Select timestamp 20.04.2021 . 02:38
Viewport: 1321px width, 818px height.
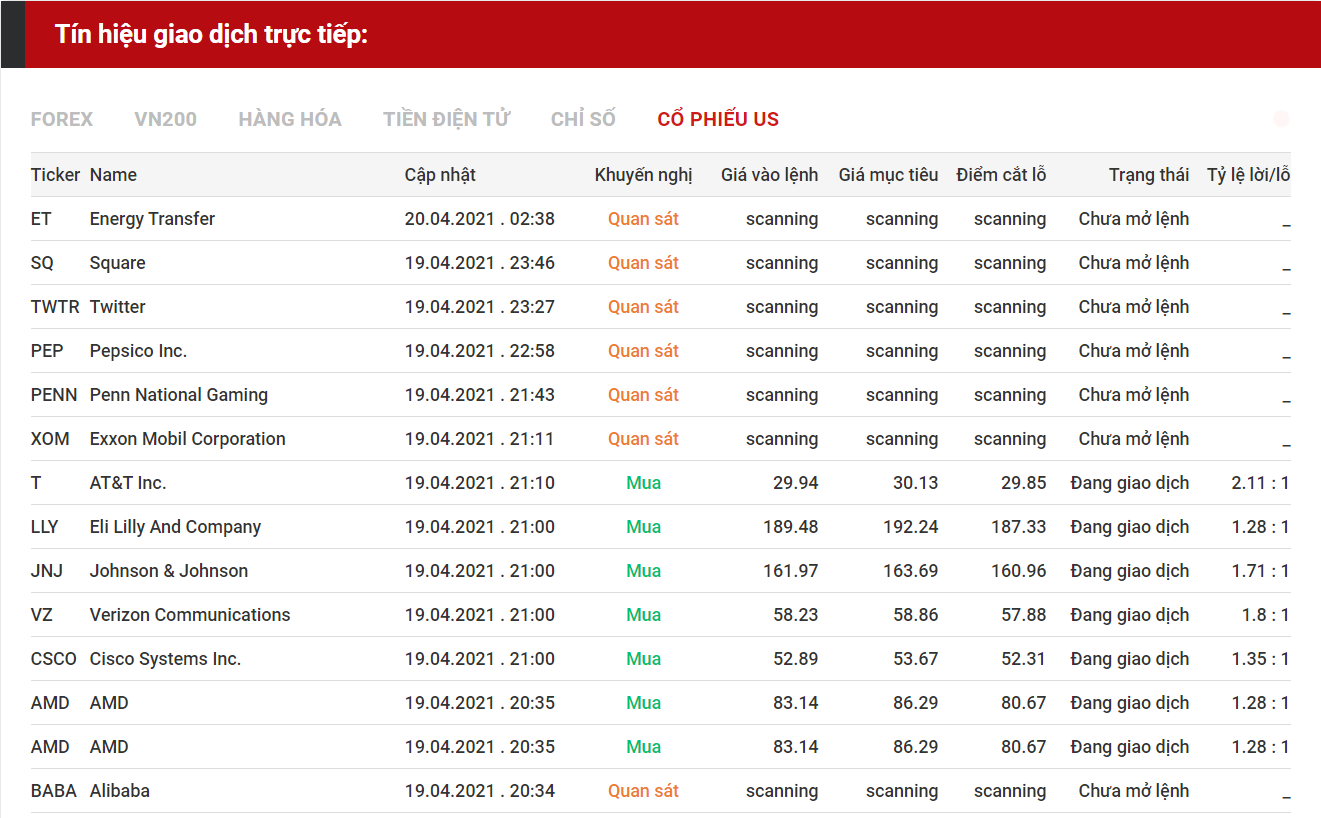480,219
